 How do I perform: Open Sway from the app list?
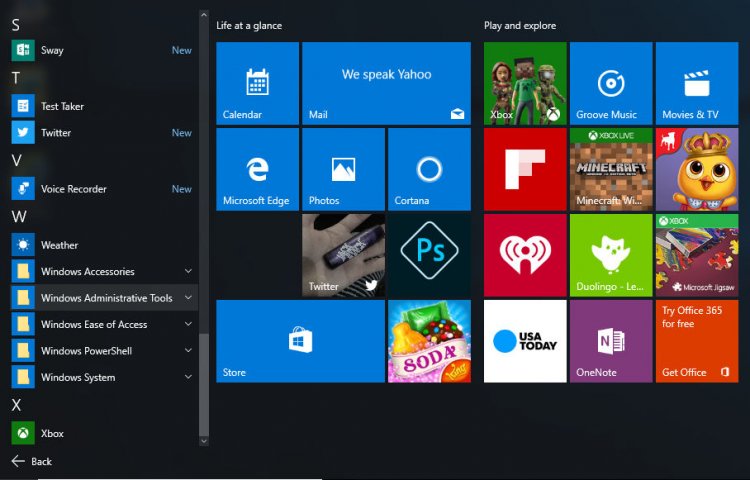click(104, 50)
